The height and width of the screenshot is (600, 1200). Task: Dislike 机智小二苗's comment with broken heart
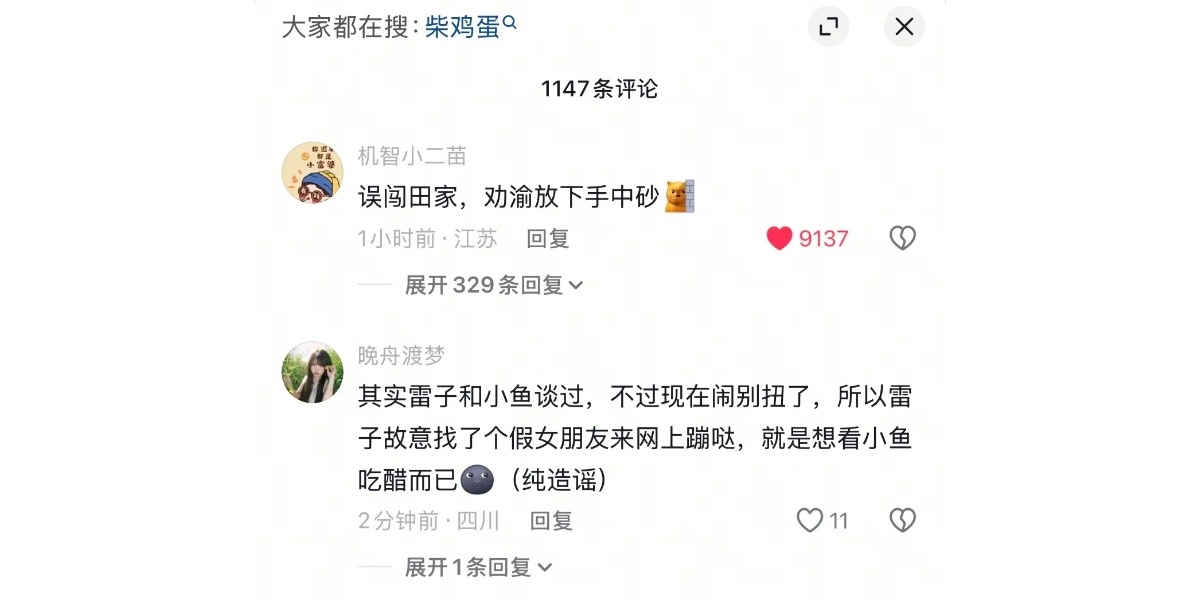click(902, 238)
